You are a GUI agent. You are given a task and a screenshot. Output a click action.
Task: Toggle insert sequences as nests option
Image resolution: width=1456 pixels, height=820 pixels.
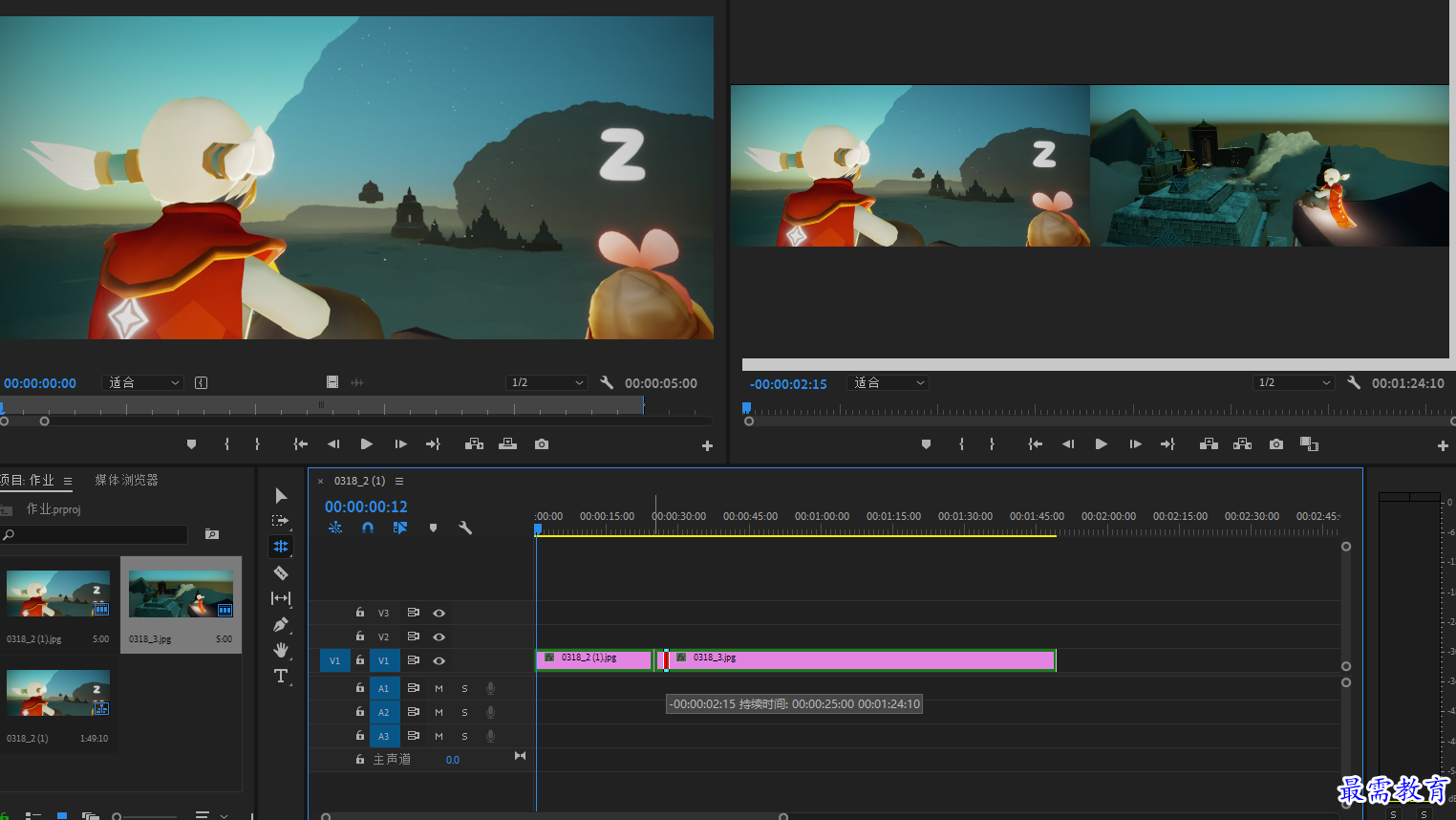click(335, 528)
